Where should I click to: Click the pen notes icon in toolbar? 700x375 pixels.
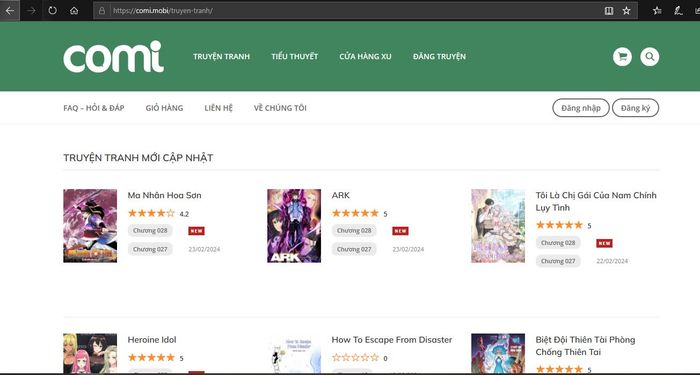pos(679,11)
